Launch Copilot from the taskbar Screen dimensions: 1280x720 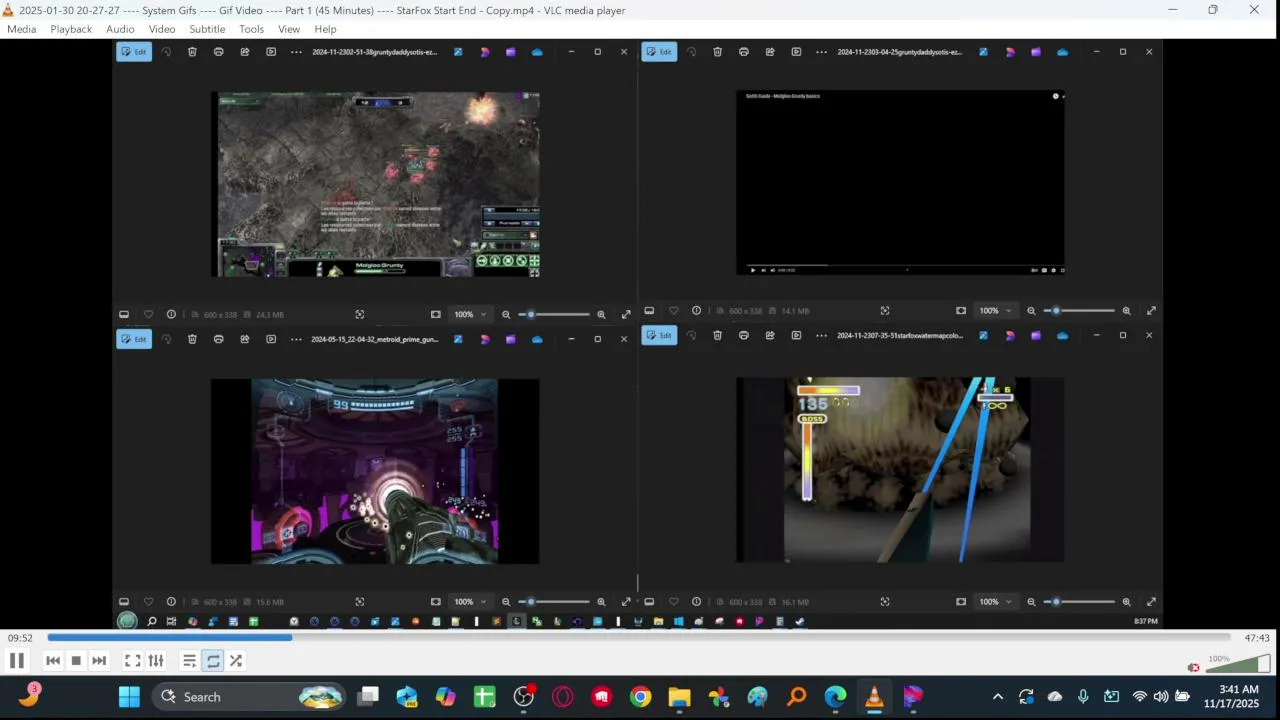(x=445, y=697)
